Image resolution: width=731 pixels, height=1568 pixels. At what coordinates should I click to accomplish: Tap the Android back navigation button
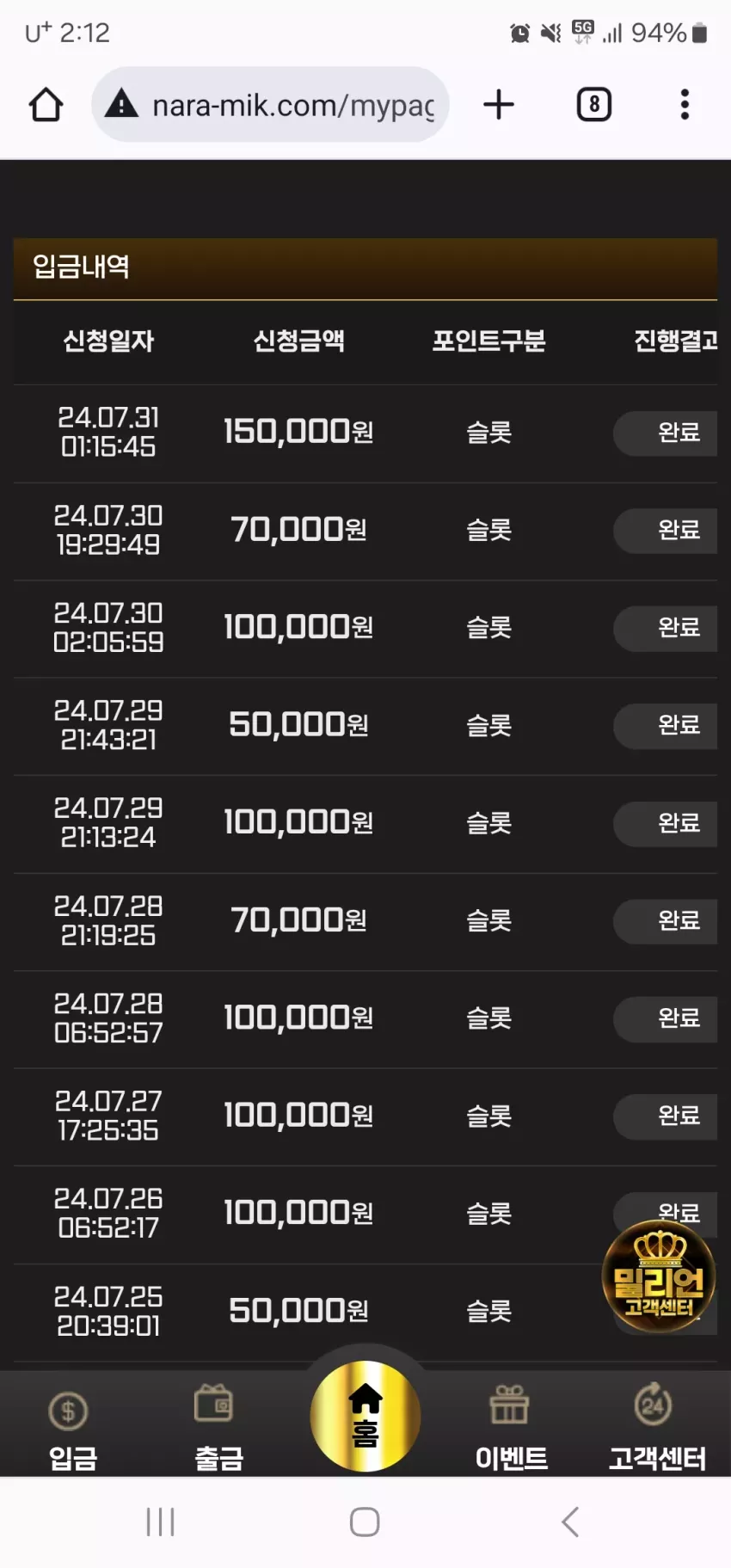(x=570, y=1522)
